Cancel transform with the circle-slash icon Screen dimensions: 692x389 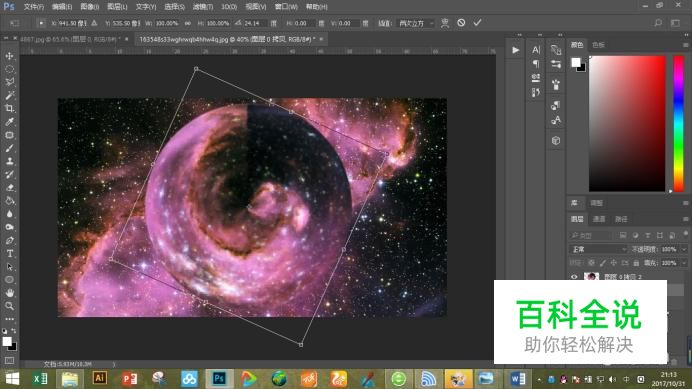pos(461,23)
